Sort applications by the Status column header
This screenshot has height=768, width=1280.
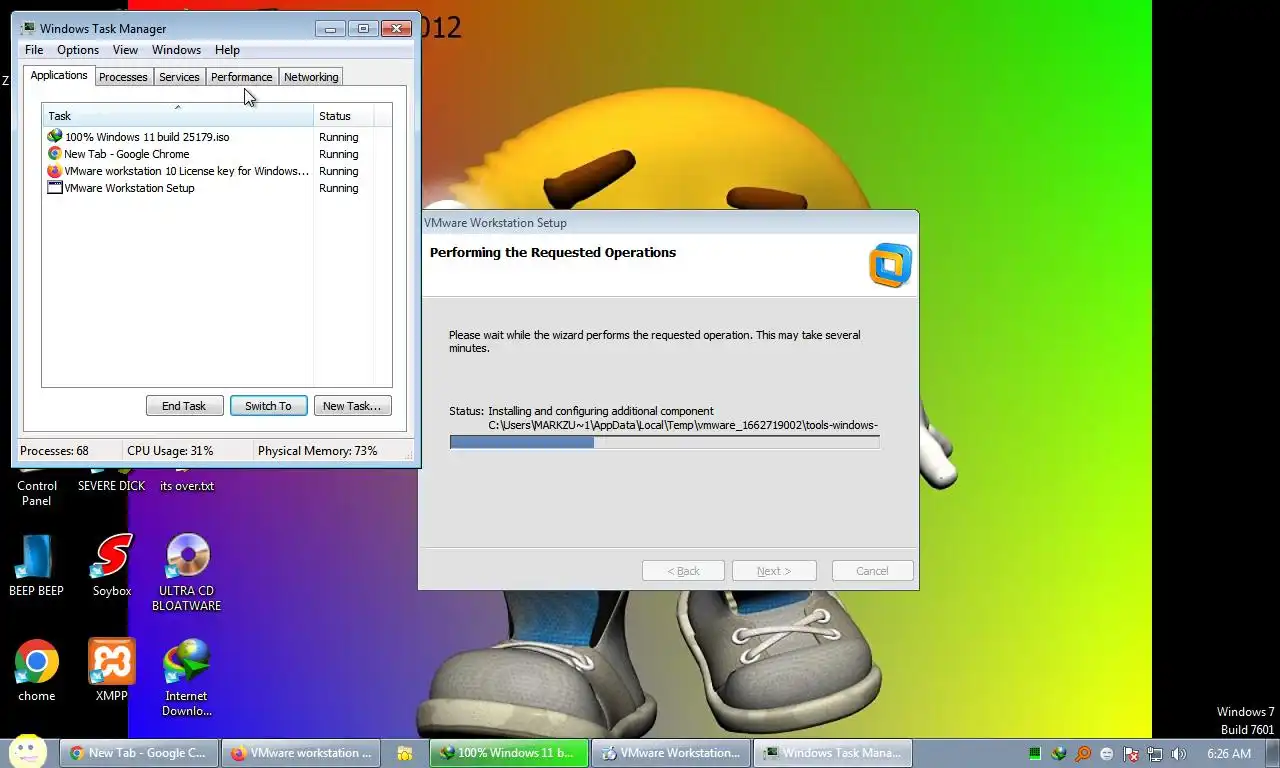(x=344, y=116)
